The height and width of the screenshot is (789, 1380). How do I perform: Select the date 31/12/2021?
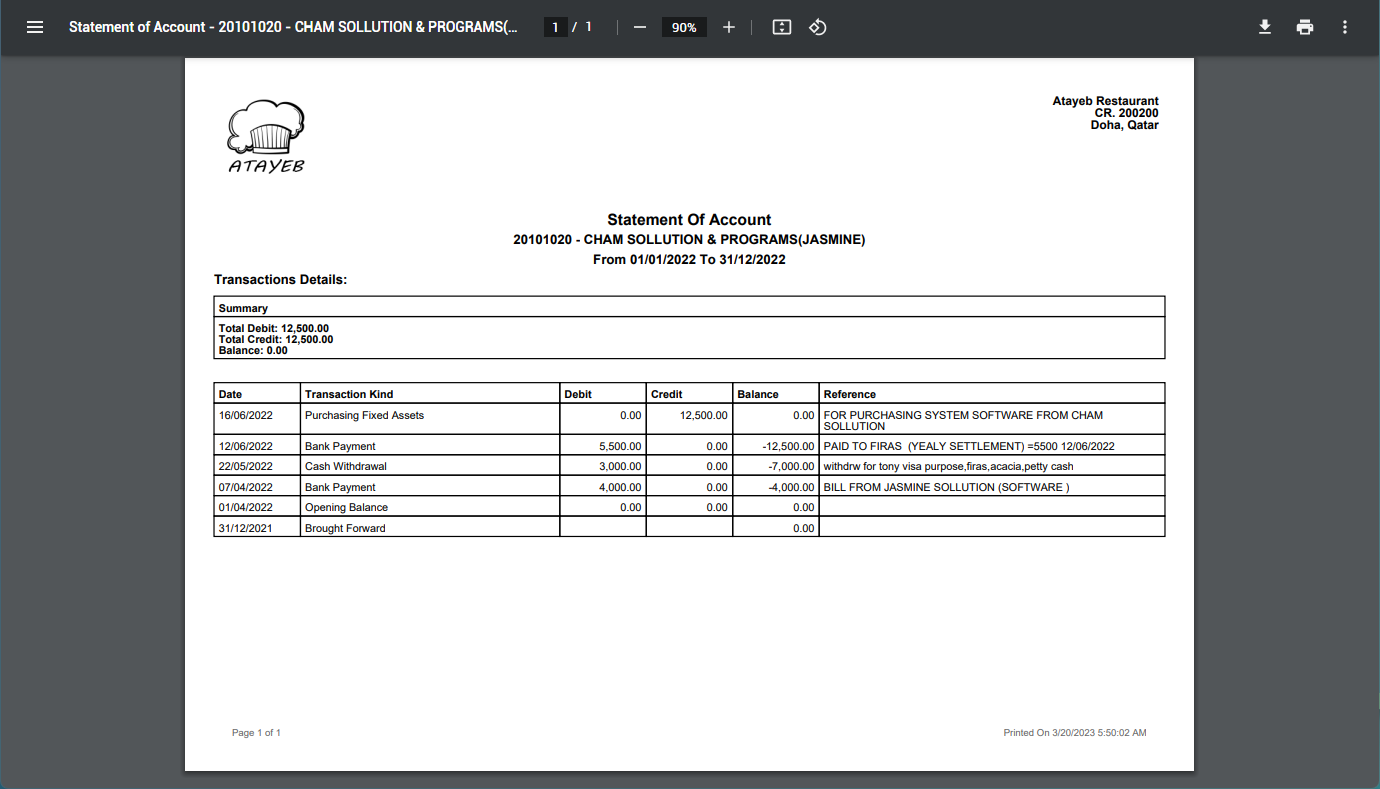tap(246, 528)
